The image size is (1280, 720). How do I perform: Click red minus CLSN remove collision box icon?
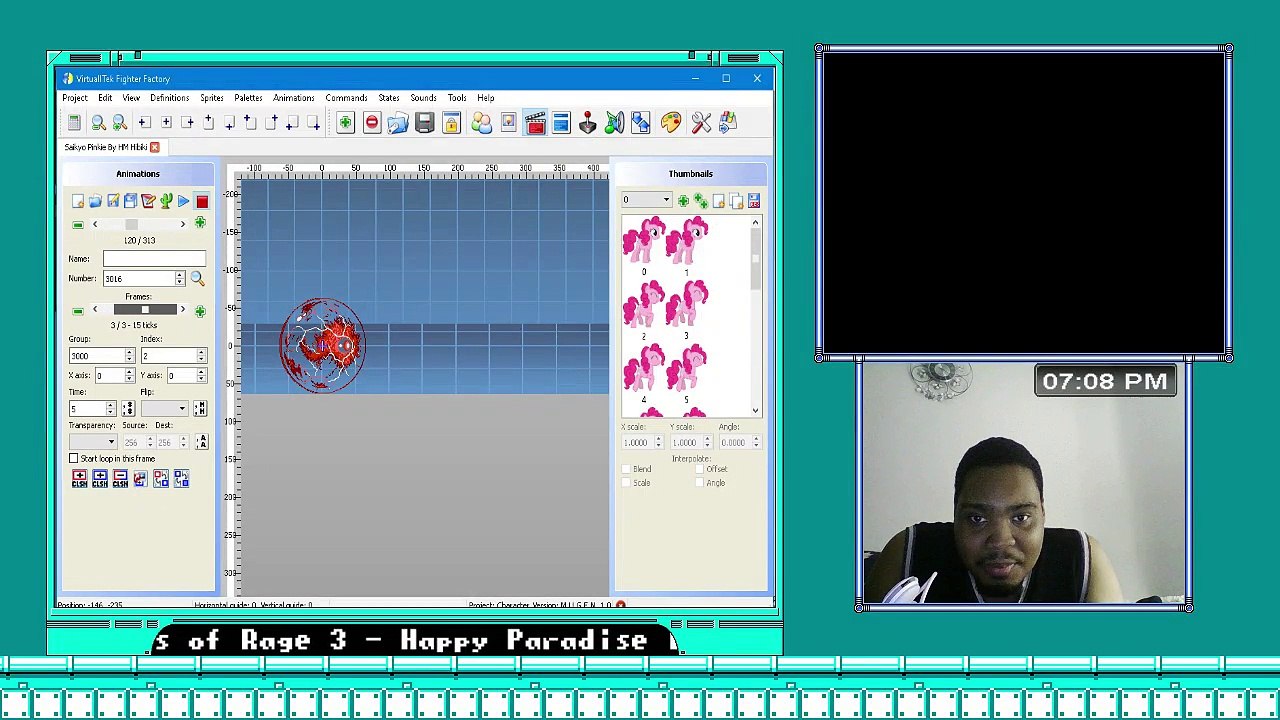tap(120, 479)
